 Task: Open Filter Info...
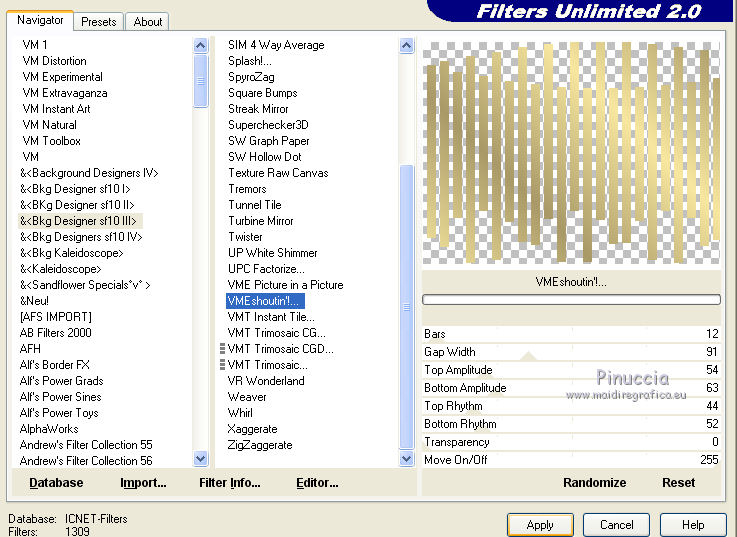coord(230,482)
